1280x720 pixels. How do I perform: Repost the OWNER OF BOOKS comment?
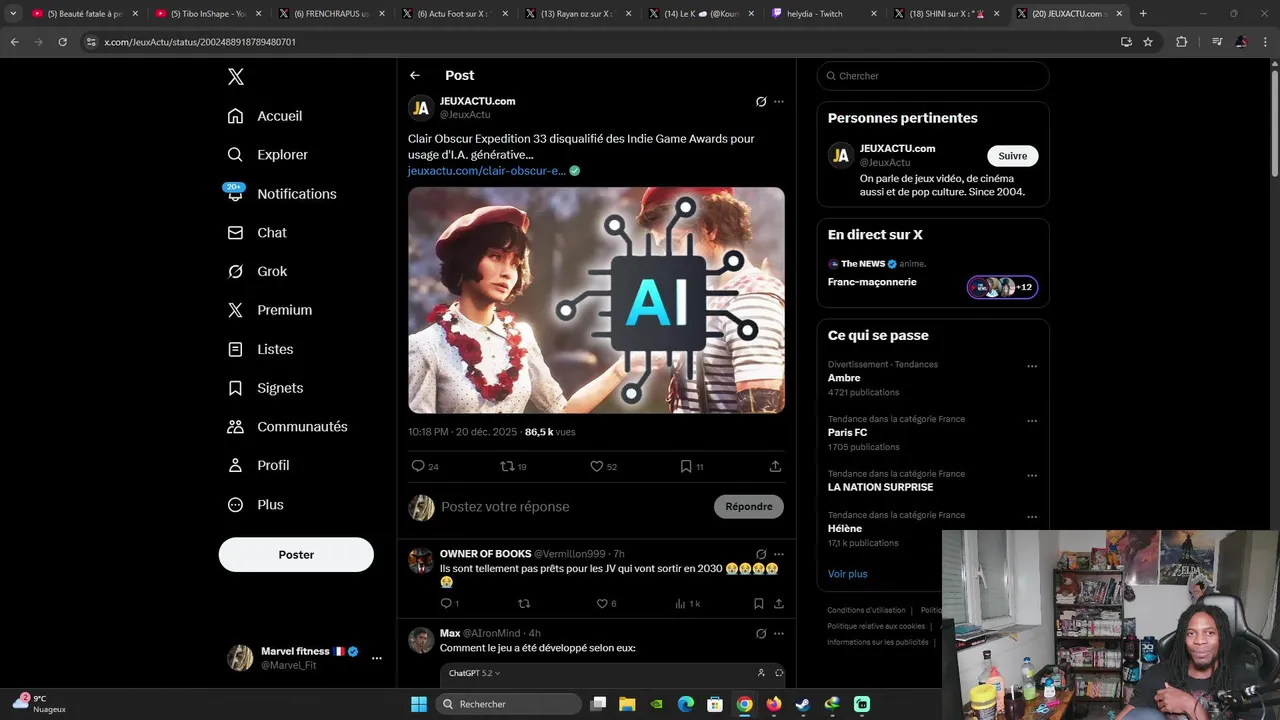pyautogui.click(x=524, y=604)
